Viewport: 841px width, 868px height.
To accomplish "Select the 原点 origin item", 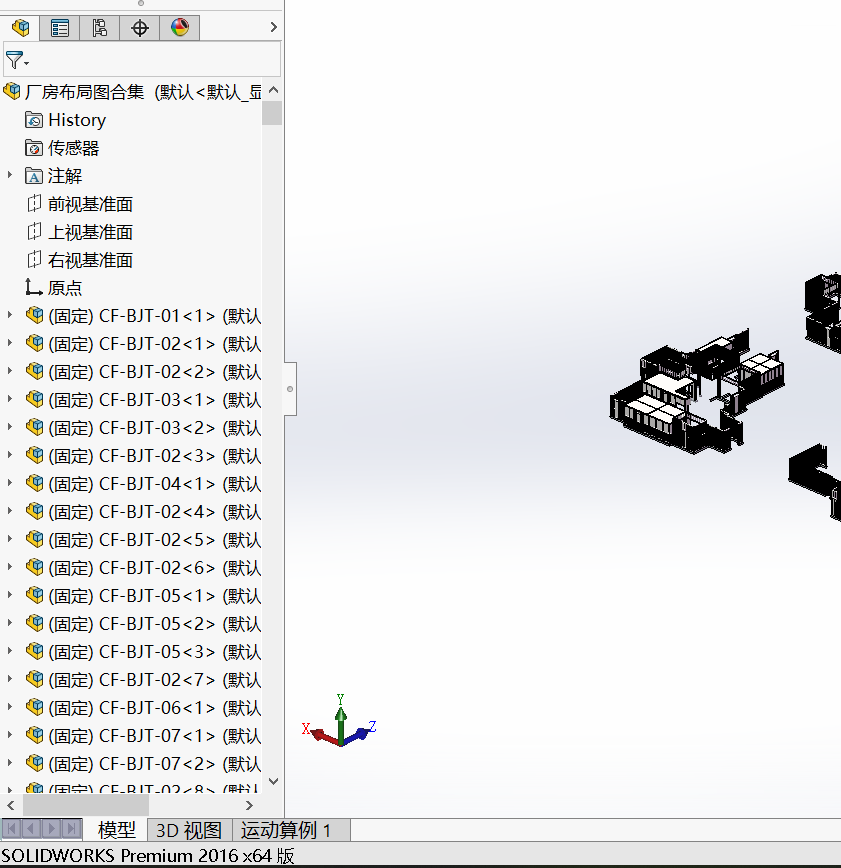I will click(65, 288).
